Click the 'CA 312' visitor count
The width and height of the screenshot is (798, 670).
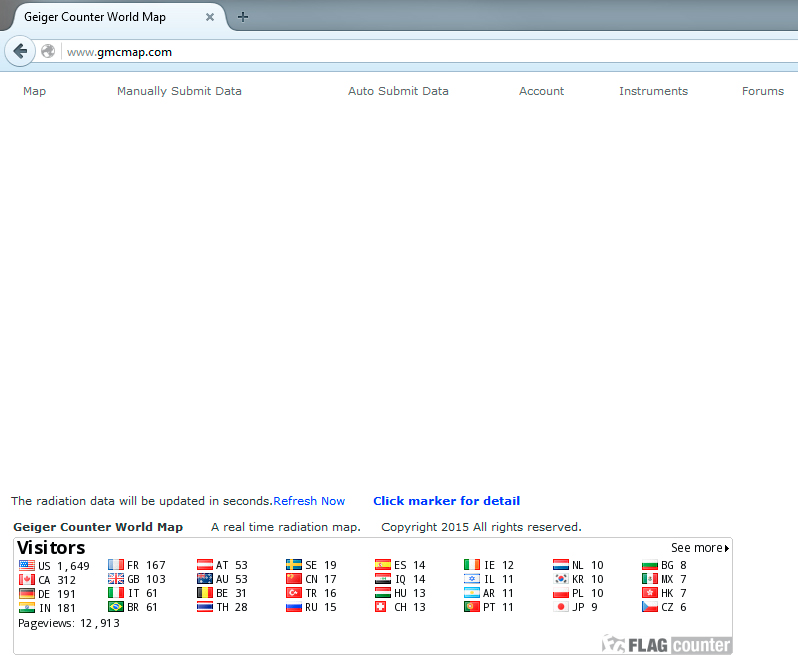coord(57,580)
